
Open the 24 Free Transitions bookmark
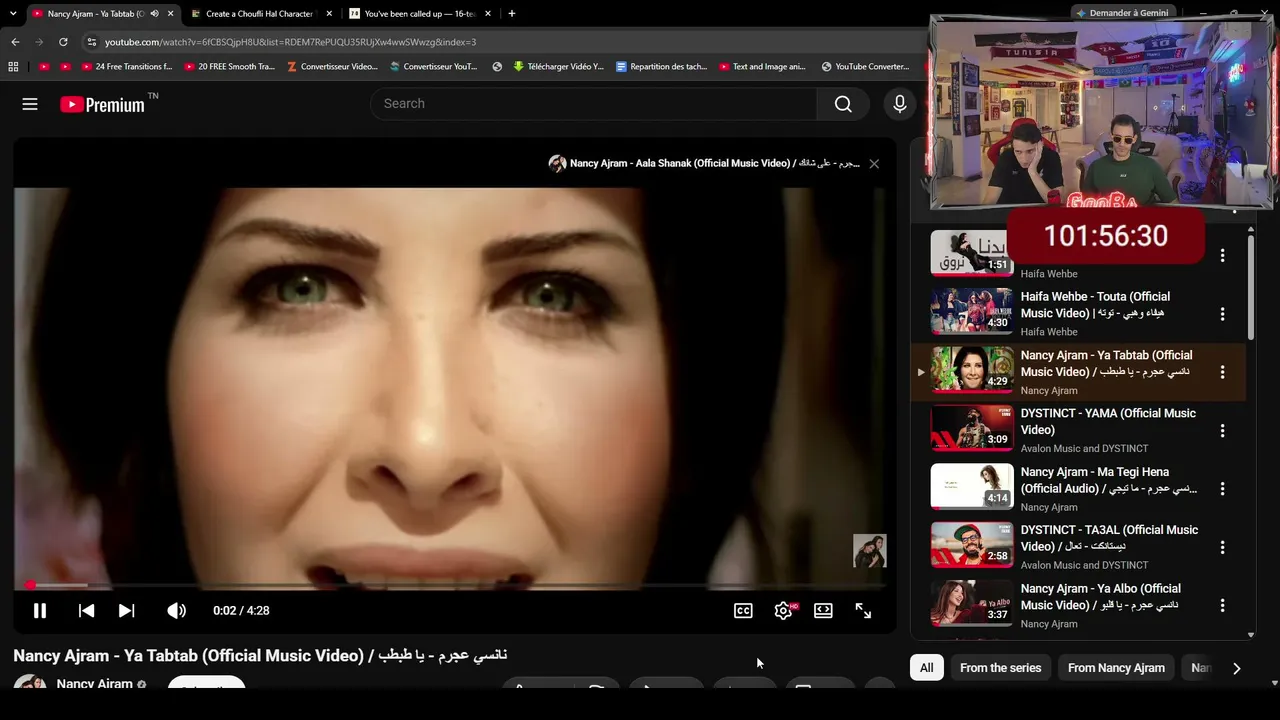tap(126, 67)
